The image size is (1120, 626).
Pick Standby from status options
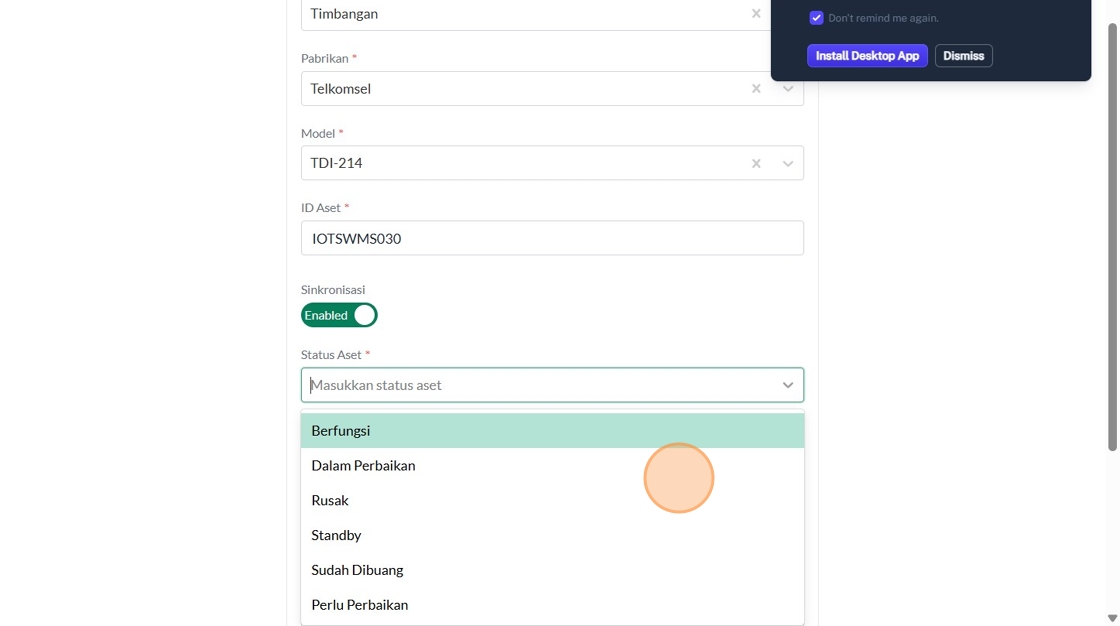pyautogui.click(x=336, y=536)
